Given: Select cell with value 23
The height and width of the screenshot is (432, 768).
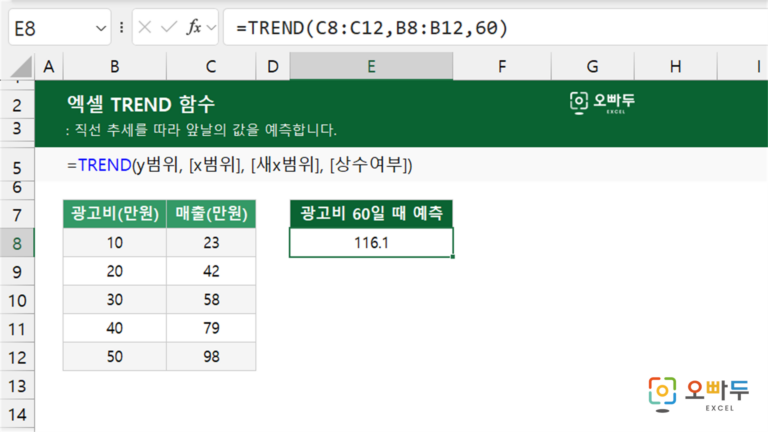Looking at the screenshot, I should [211, 242].
